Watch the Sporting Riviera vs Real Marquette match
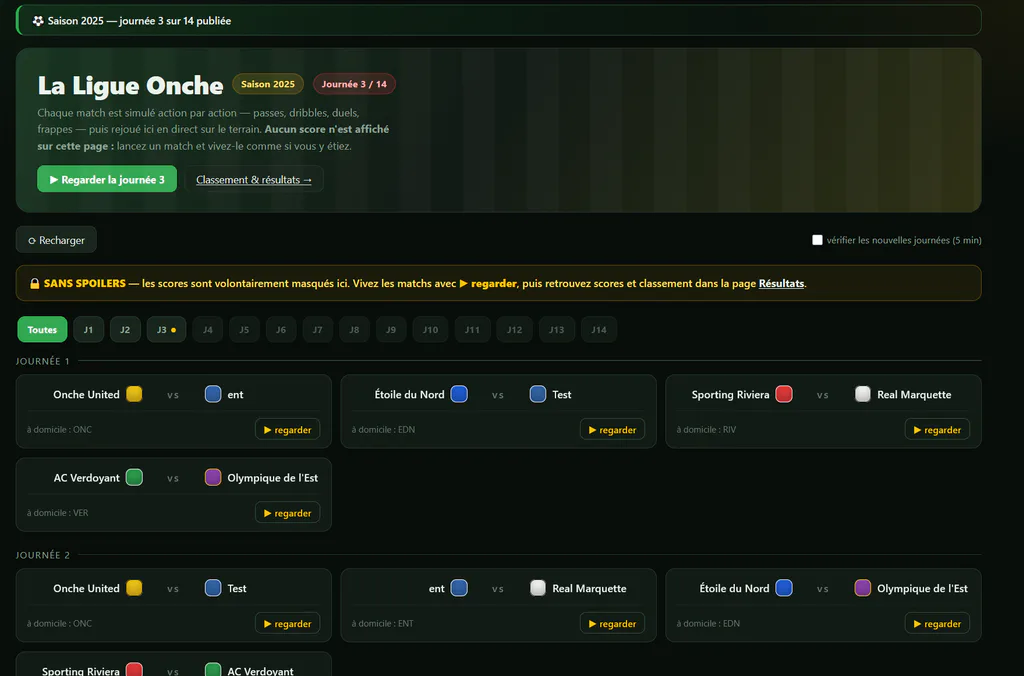 (x=937, y=430)
